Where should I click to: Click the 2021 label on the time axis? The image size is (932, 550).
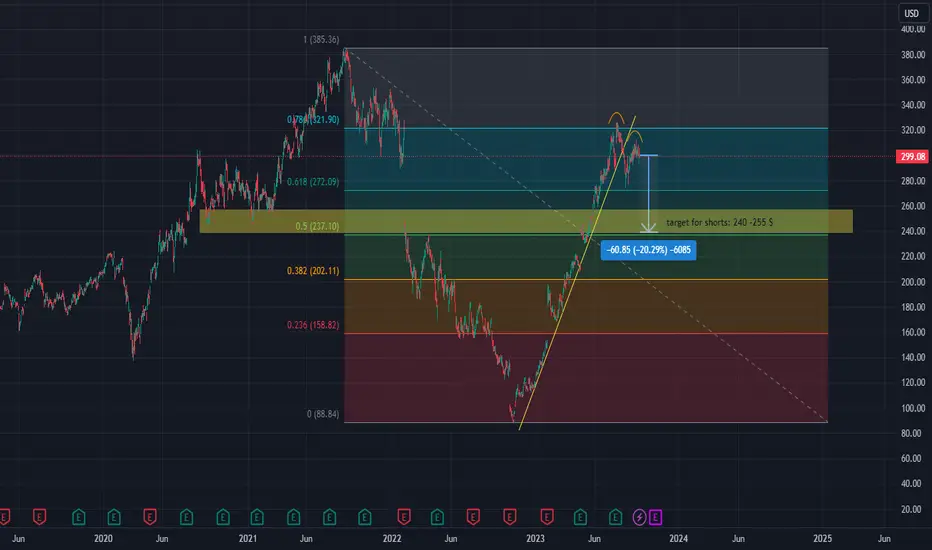coord(248,538)
